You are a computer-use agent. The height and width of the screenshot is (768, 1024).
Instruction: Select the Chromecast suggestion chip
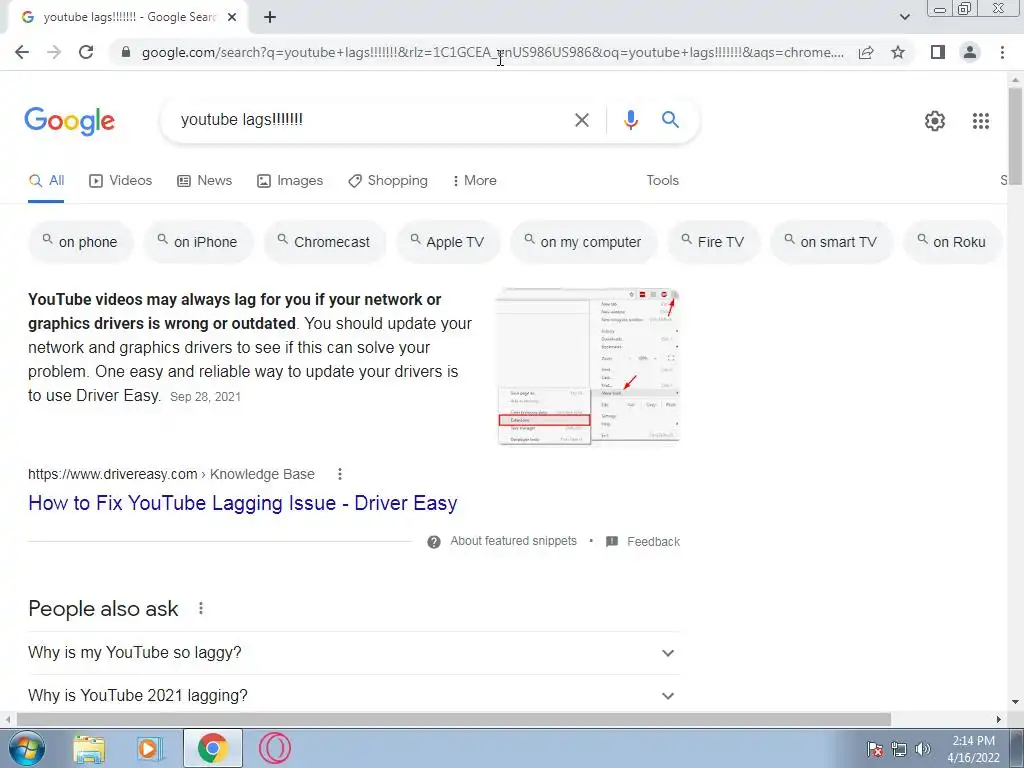325,242
